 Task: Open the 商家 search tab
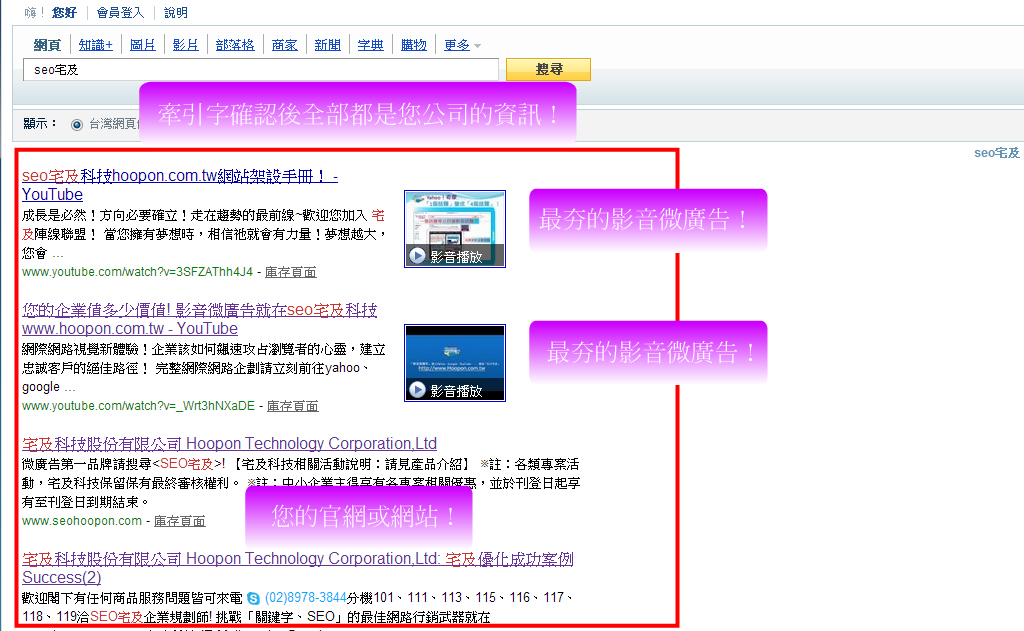(285, 45)
